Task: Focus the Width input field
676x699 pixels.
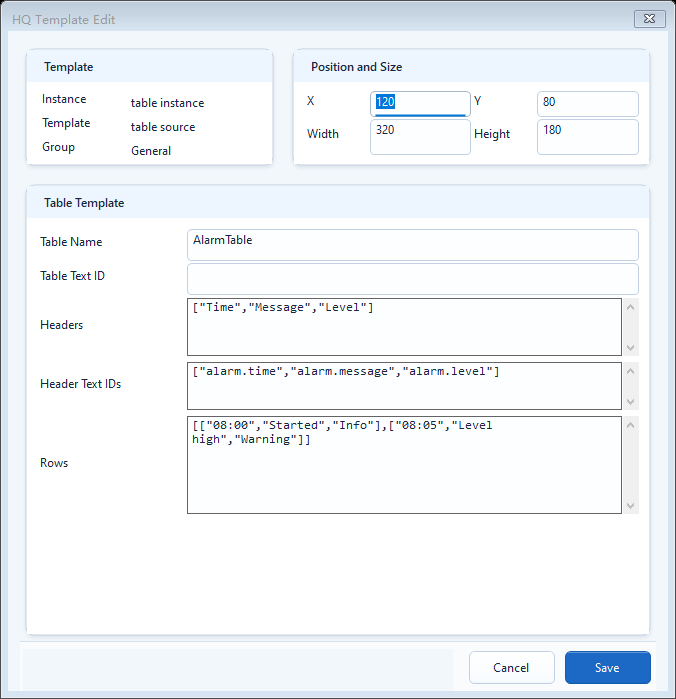Action: (420, 137)
